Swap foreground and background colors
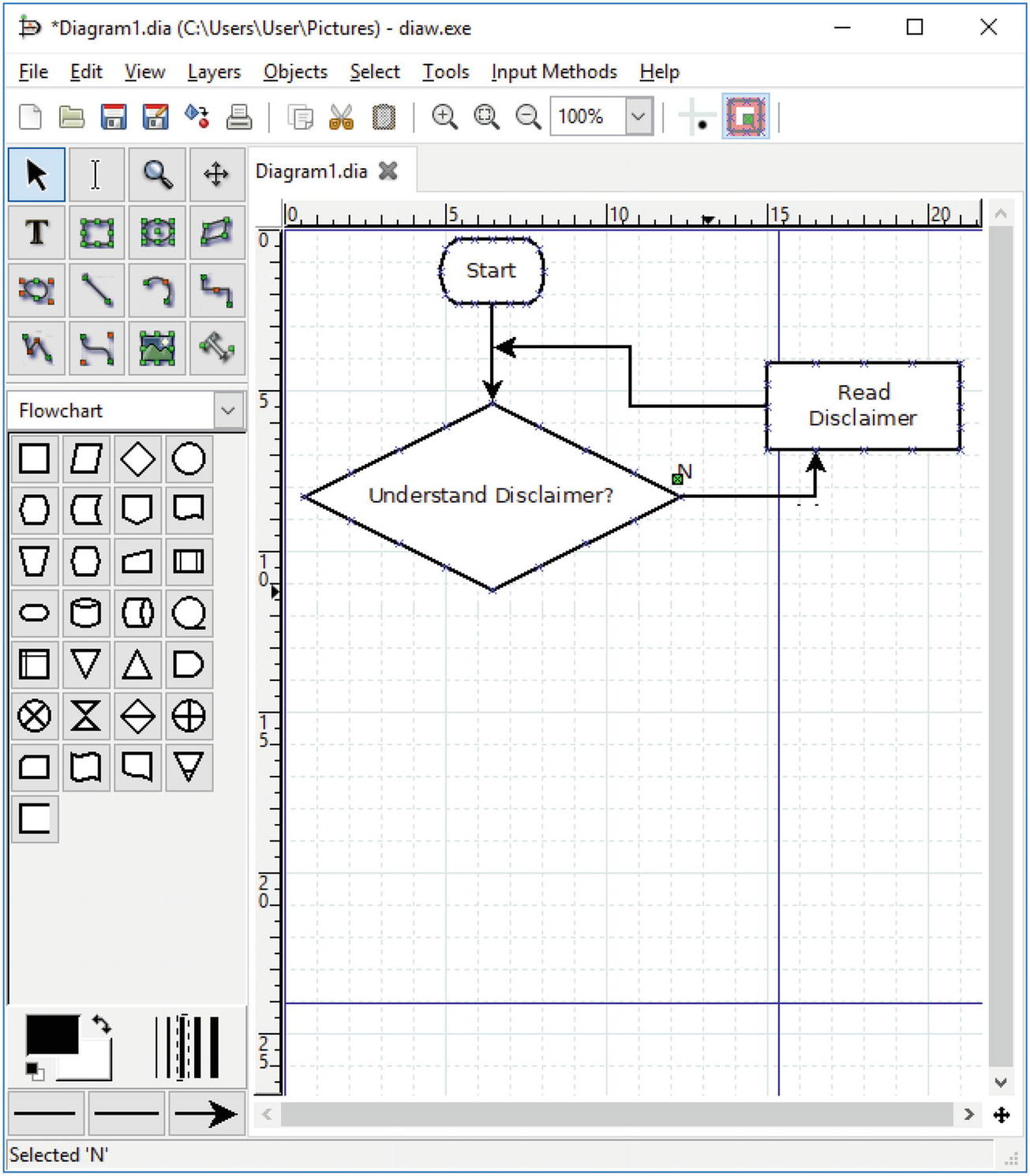 [102, 1024]
